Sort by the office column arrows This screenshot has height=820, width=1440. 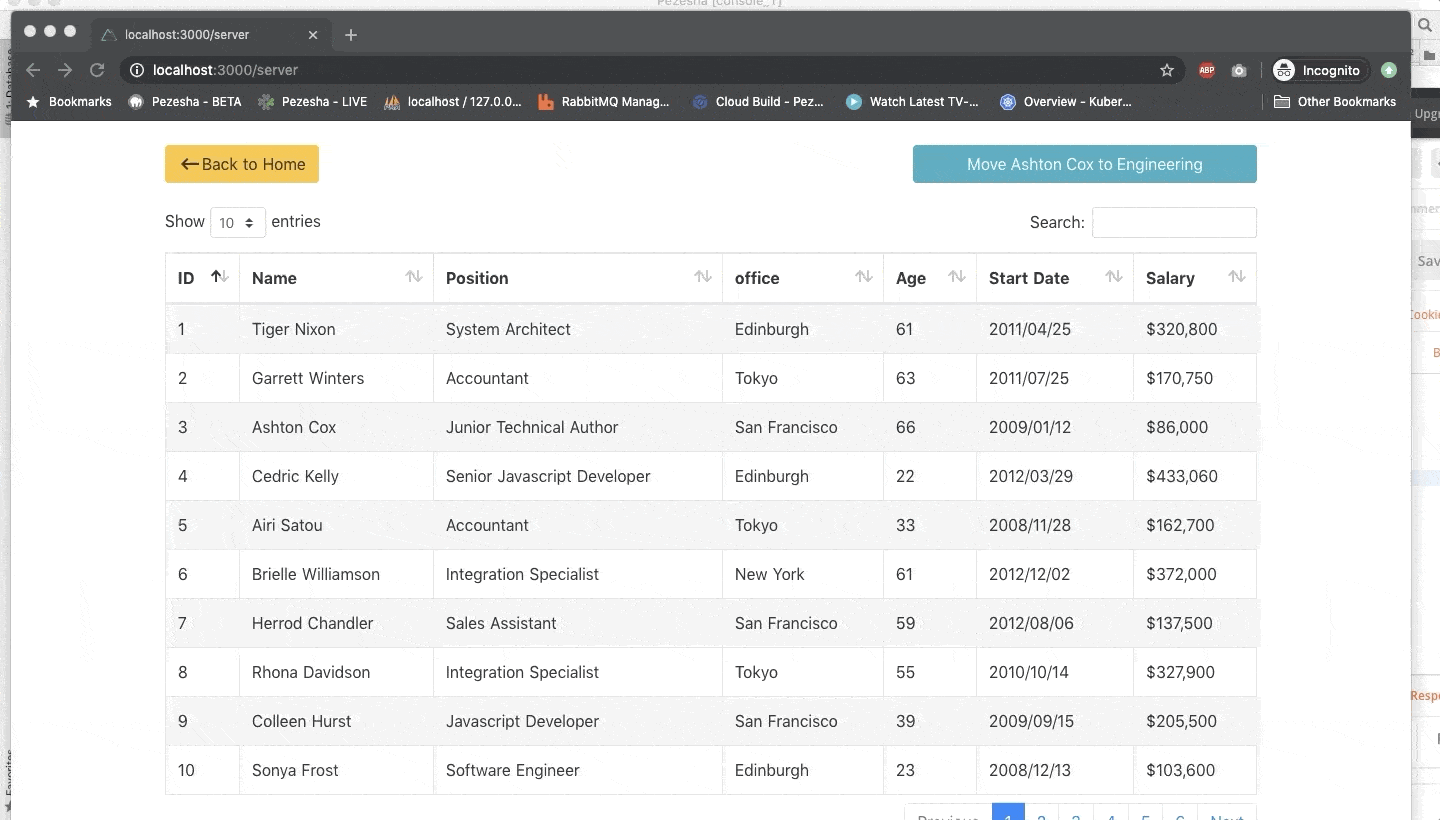click(864, 277)
